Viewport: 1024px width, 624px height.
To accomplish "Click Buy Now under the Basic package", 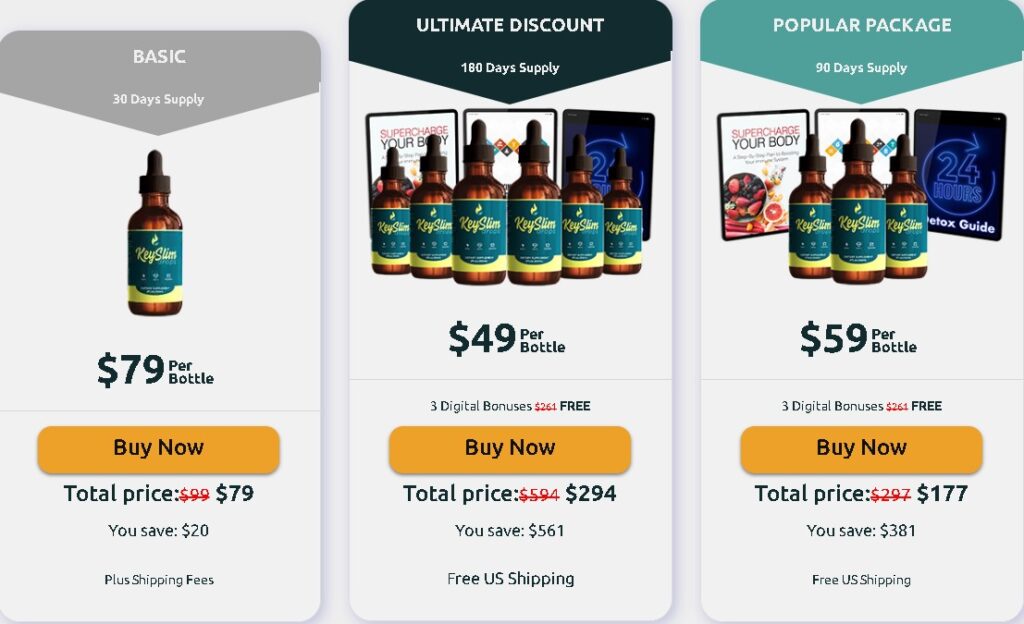I will (158, 448).
